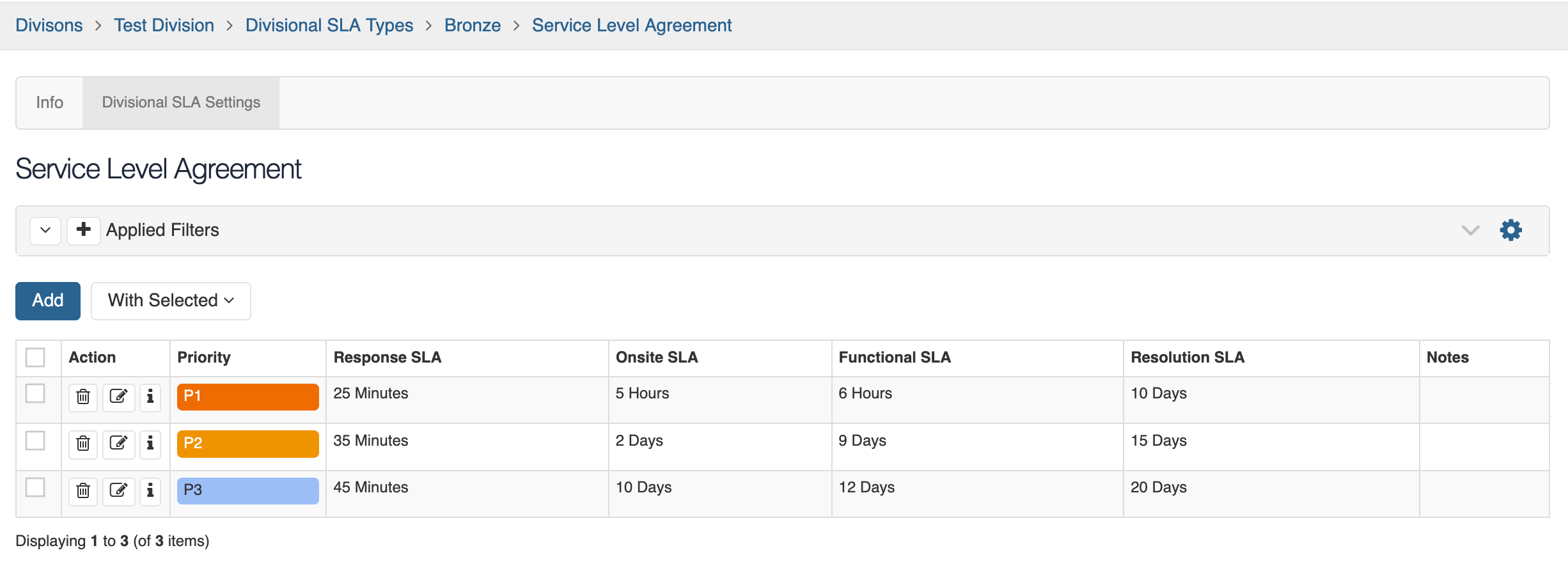Viewport: 1568px width, 587px height.
Task: Open the Test Division breadcrumb link
Action: 163,25
